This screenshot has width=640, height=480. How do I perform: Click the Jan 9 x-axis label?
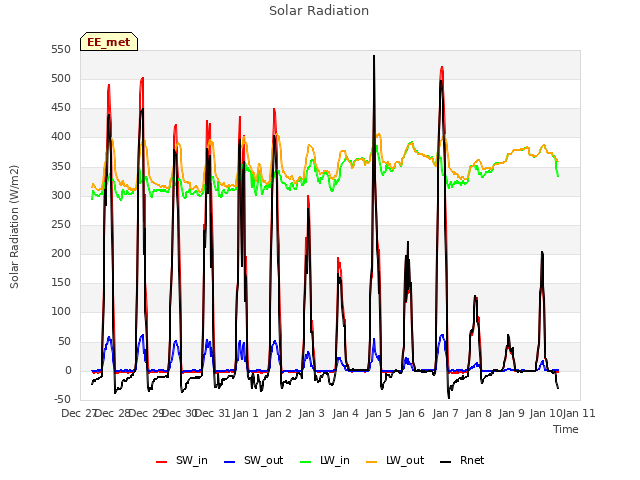[x=511, y=413]
